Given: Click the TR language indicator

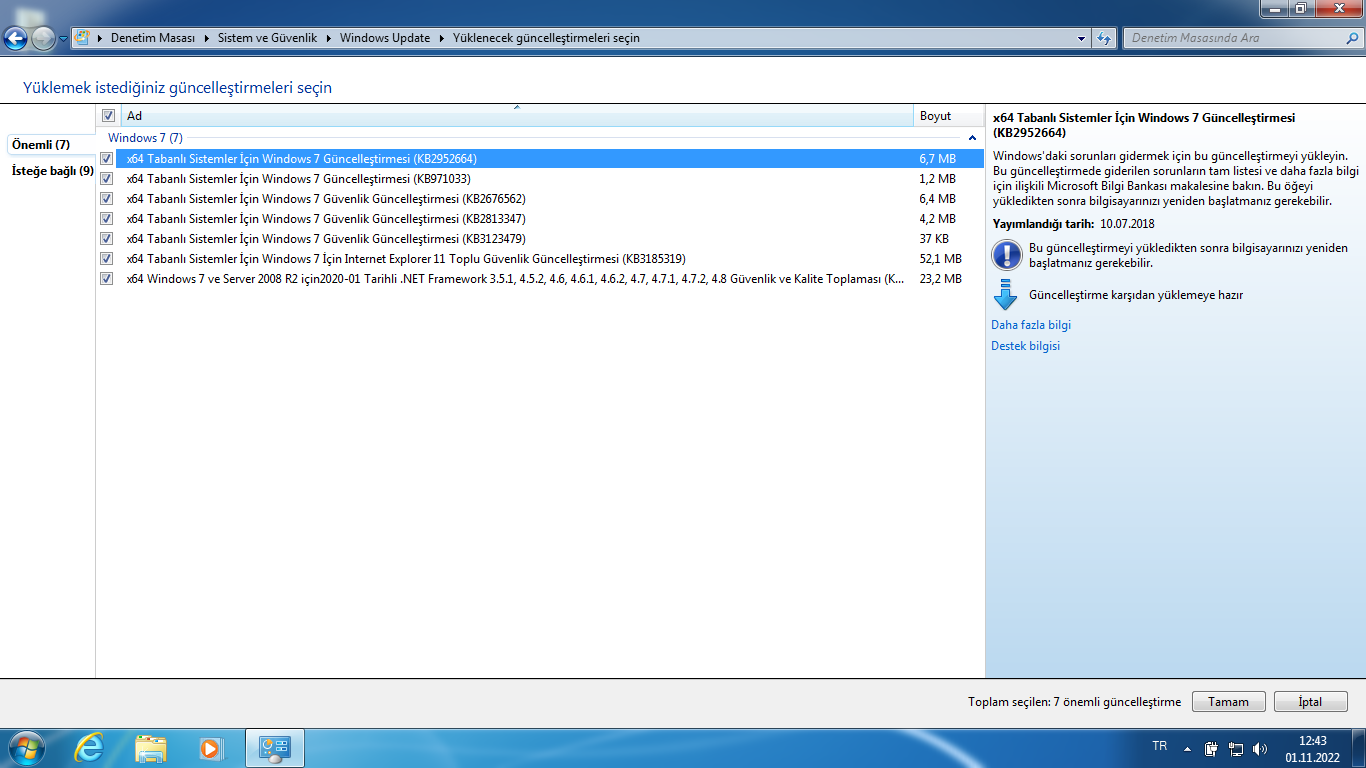Looking at the screenshot, I should point(1160,746).
